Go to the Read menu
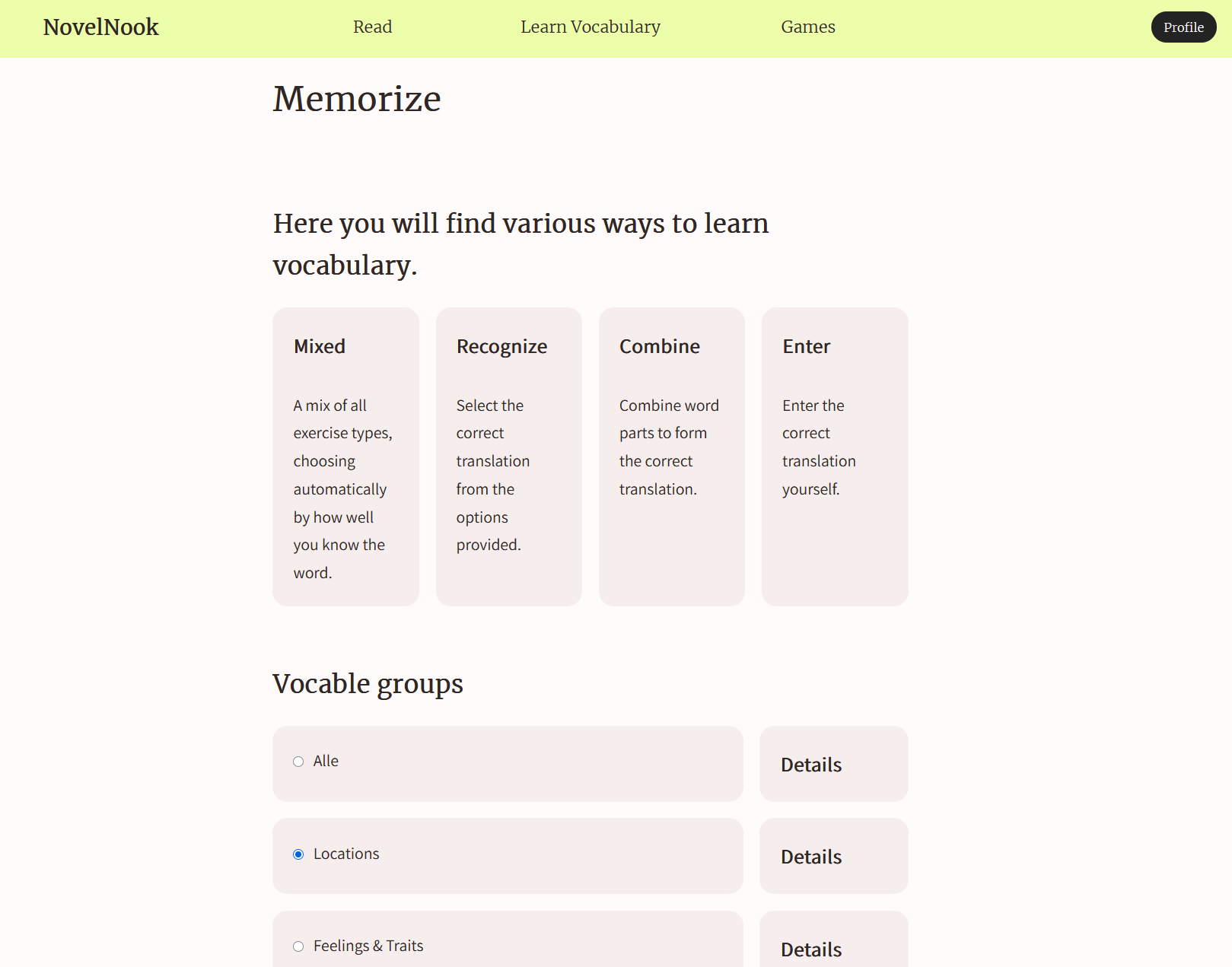This screenshot has height=967, width=1232. coord(372,27)
